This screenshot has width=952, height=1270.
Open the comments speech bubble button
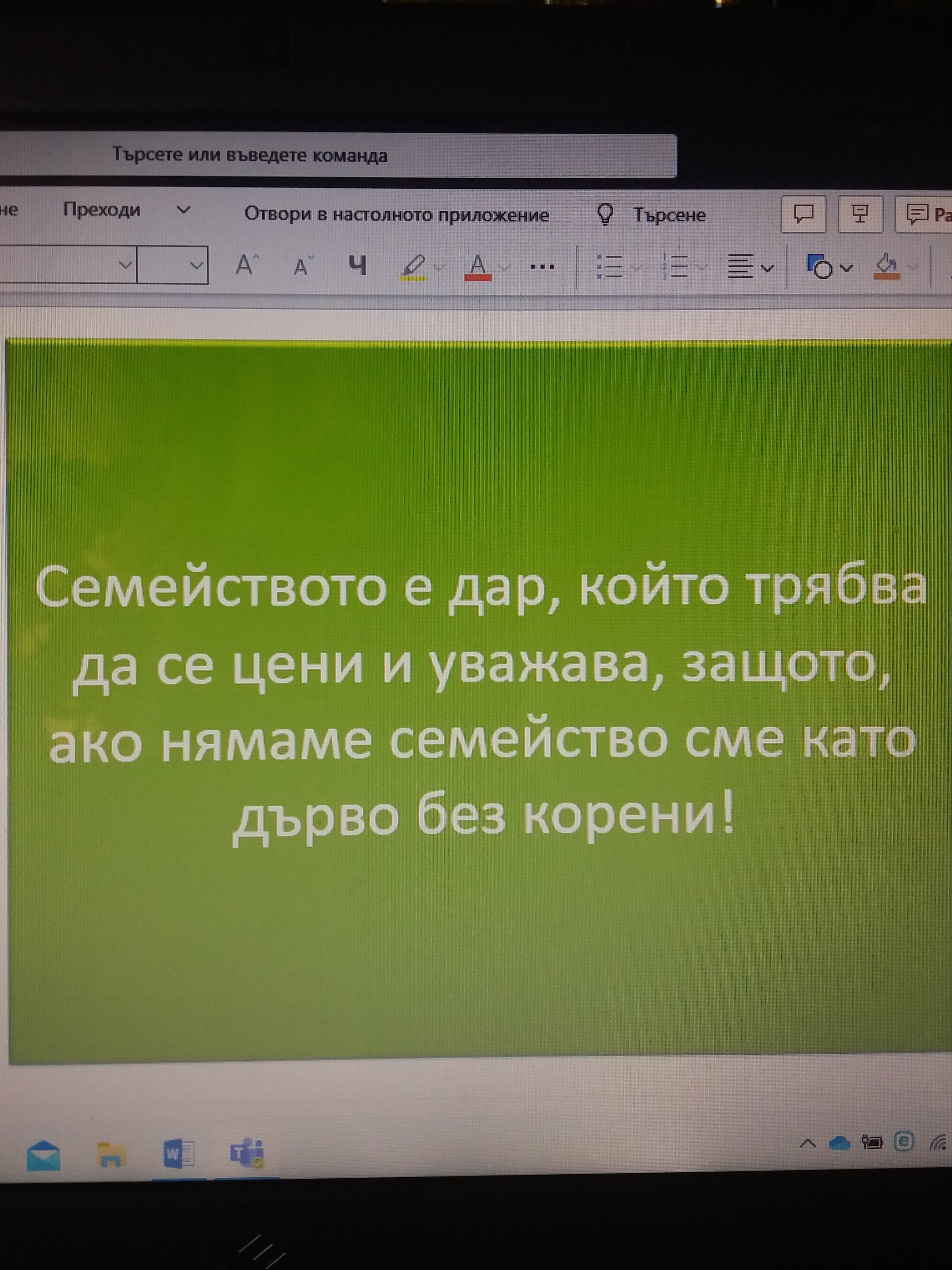pyautogui.click(x=803, y=214)
